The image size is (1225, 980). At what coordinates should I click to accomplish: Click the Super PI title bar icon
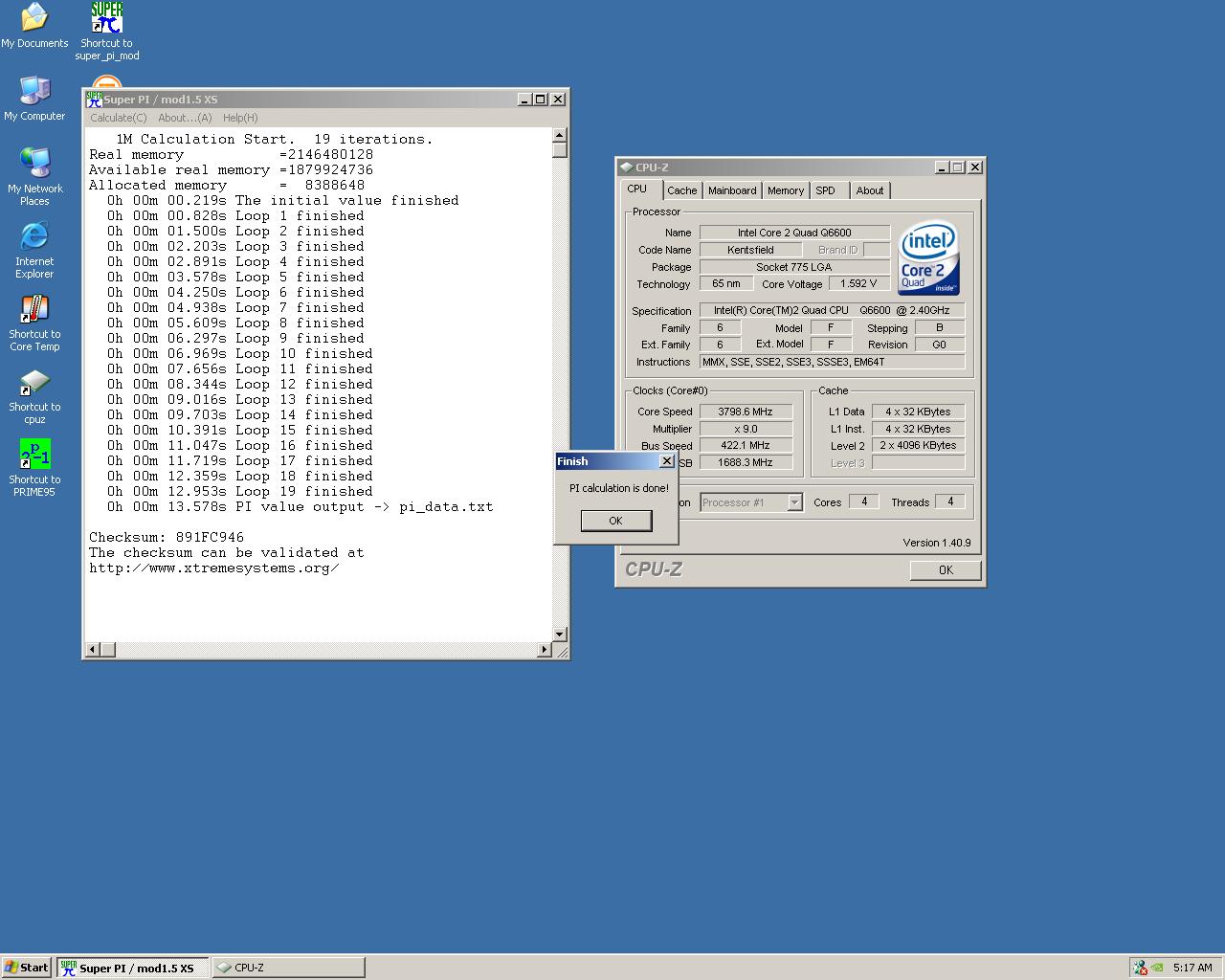click(x=94, y=99)
